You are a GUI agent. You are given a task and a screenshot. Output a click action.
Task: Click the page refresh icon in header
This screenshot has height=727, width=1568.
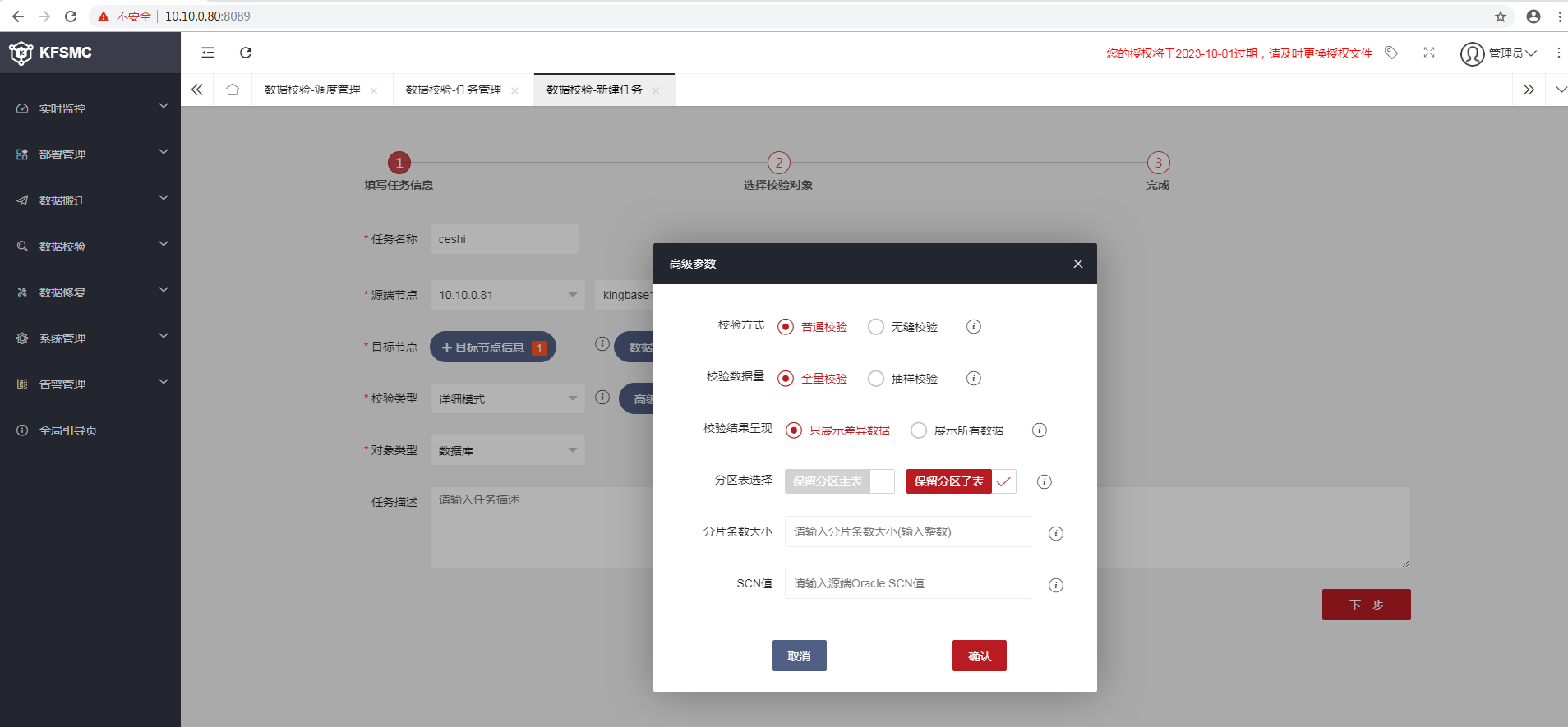point(246,53)
